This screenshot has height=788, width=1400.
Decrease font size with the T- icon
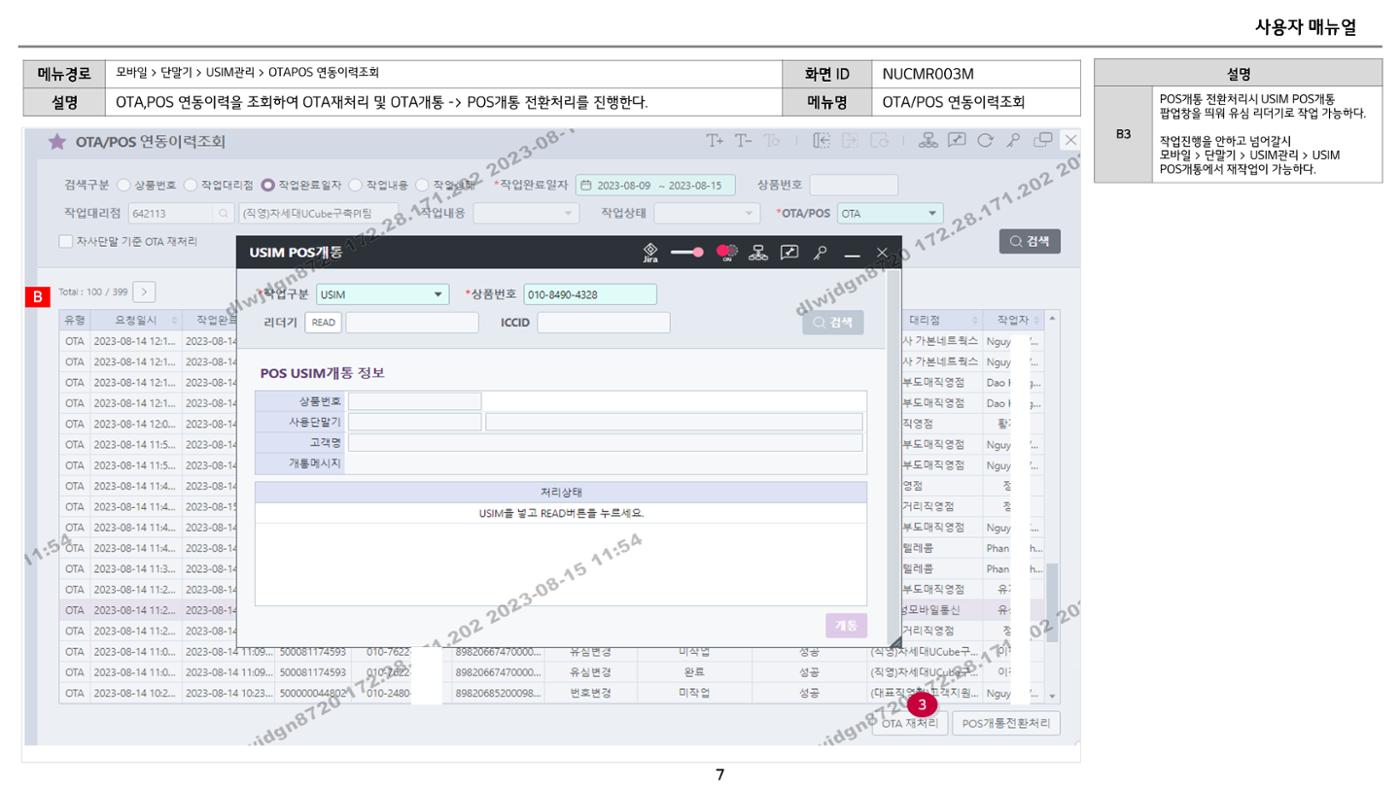click(x=743, y=141)
